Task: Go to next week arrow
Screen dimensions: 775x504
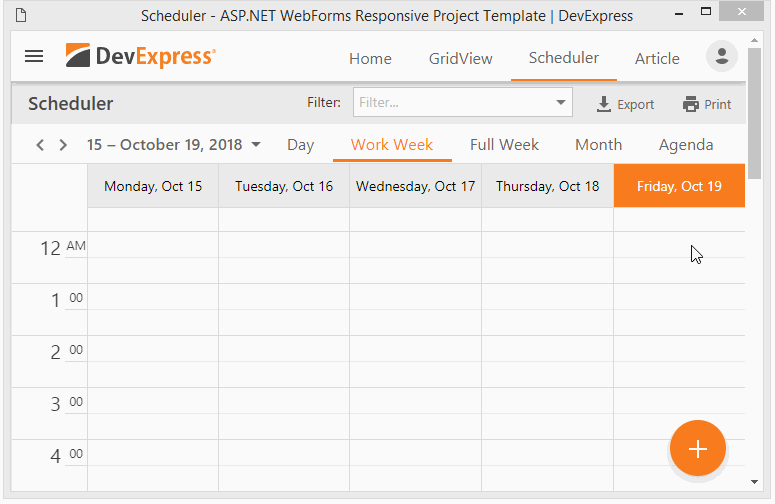Action: click(63, 145)
